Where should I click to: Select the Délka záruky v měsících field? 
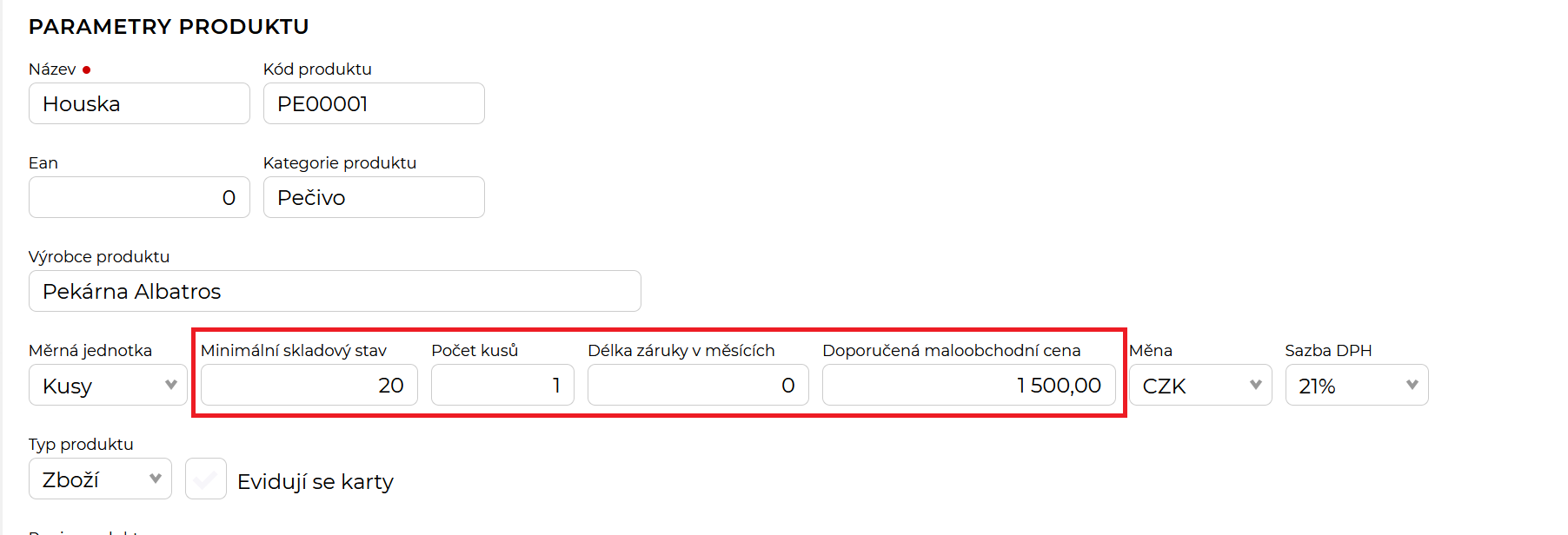(698, 386)
